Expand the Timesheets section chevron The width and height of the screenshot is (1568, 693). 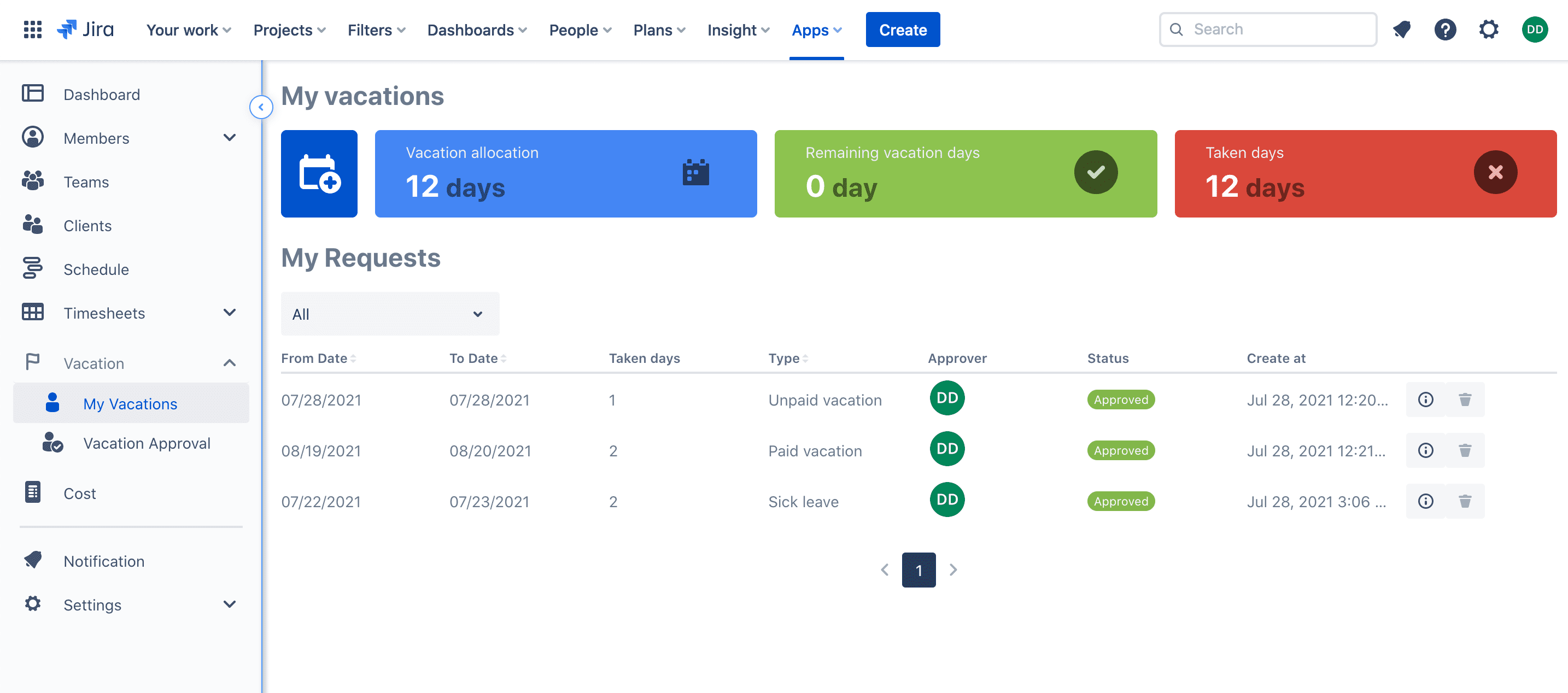[230, 313]
